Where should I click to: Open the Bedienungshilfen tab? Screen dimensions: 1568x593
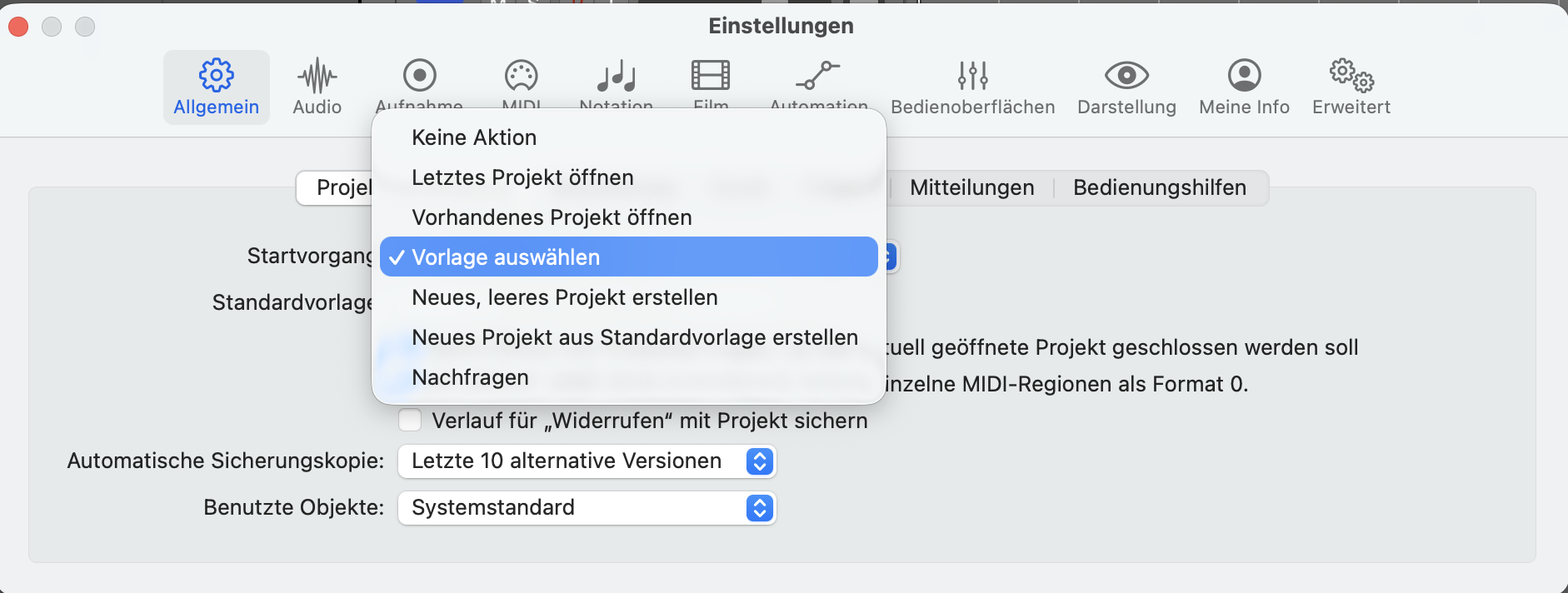[1159, 188]
